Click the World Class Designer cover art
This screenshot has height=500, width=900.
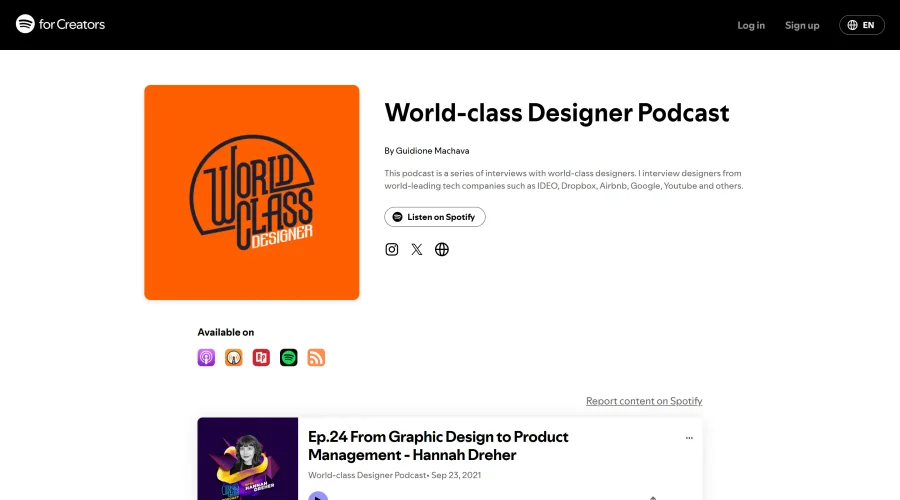[251, 192]
